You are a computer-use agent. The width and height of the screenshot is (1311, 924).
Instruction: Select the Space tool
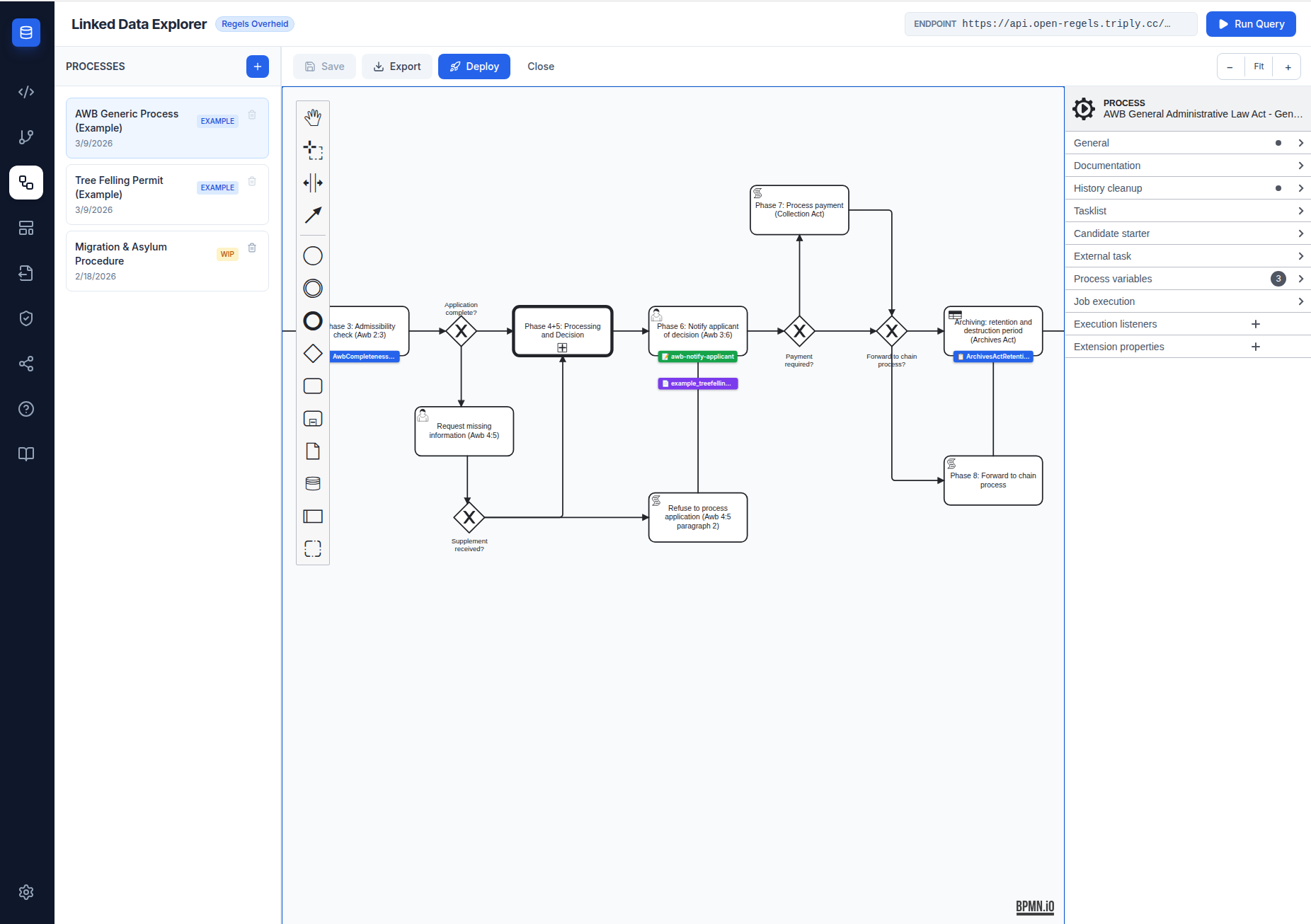pyautogui.click(x=312, y=183)
